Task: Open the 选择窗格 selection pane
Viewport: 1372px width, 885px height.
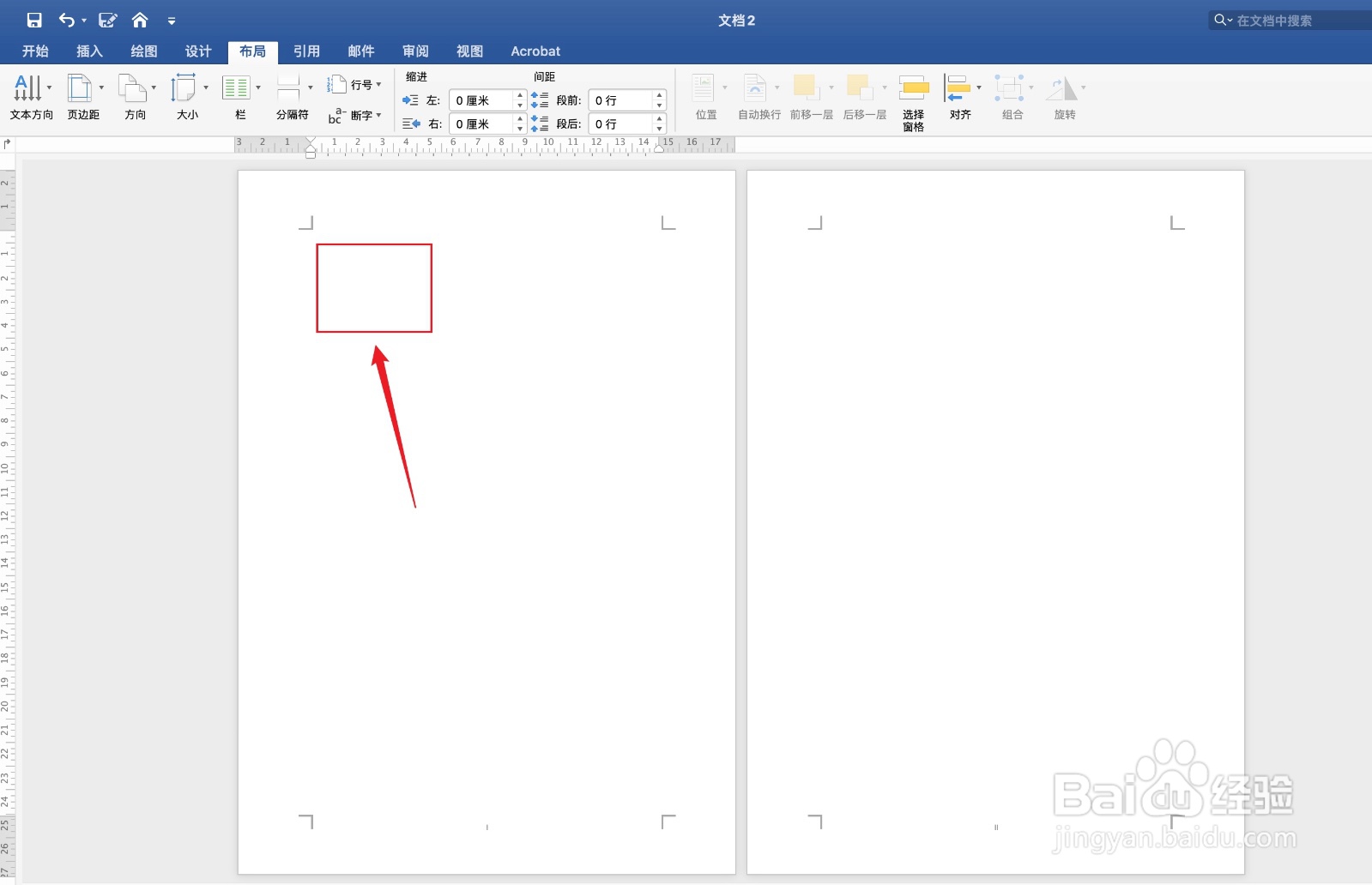Action: (914, 101)
